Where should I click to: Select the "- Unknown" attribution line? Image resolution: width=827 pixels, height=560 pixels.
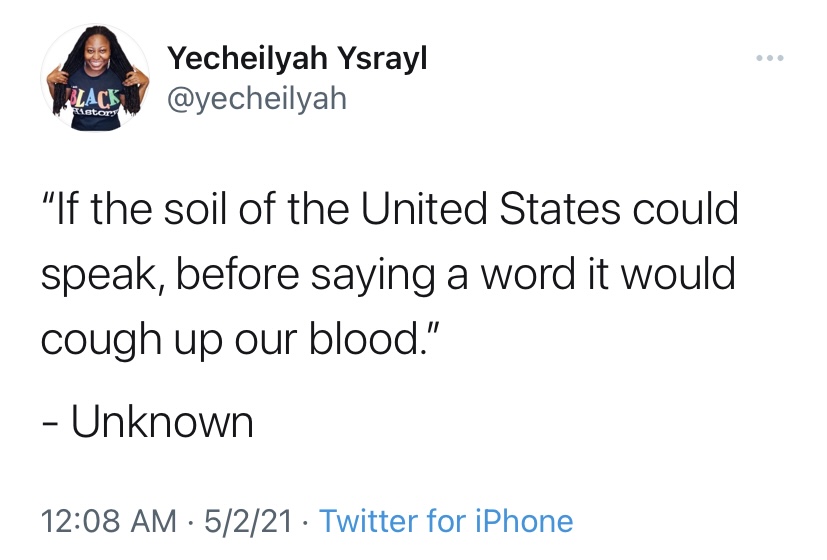click(x=147, y=422)
